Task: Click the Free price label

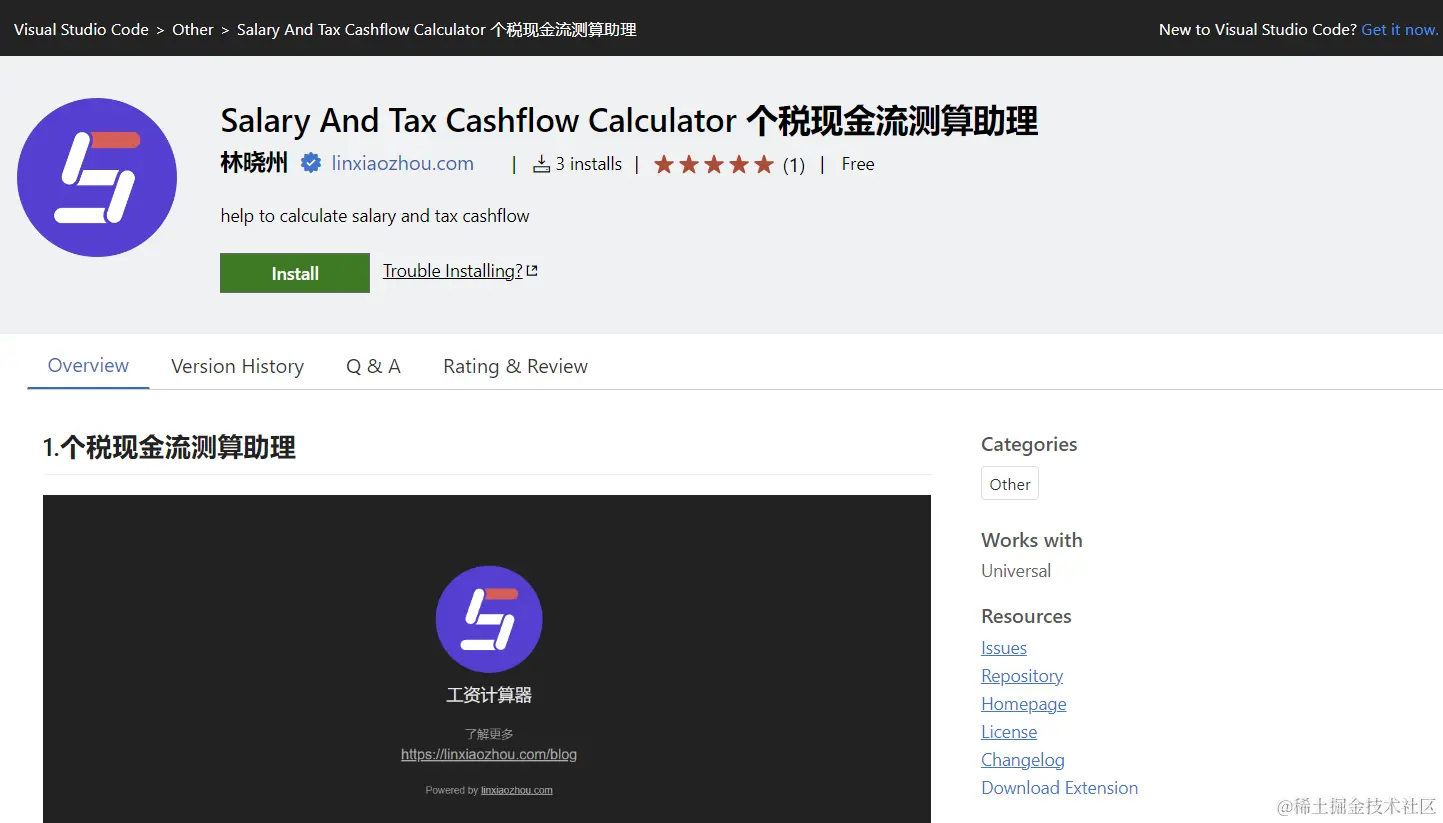Action: (x=858, y=164)
